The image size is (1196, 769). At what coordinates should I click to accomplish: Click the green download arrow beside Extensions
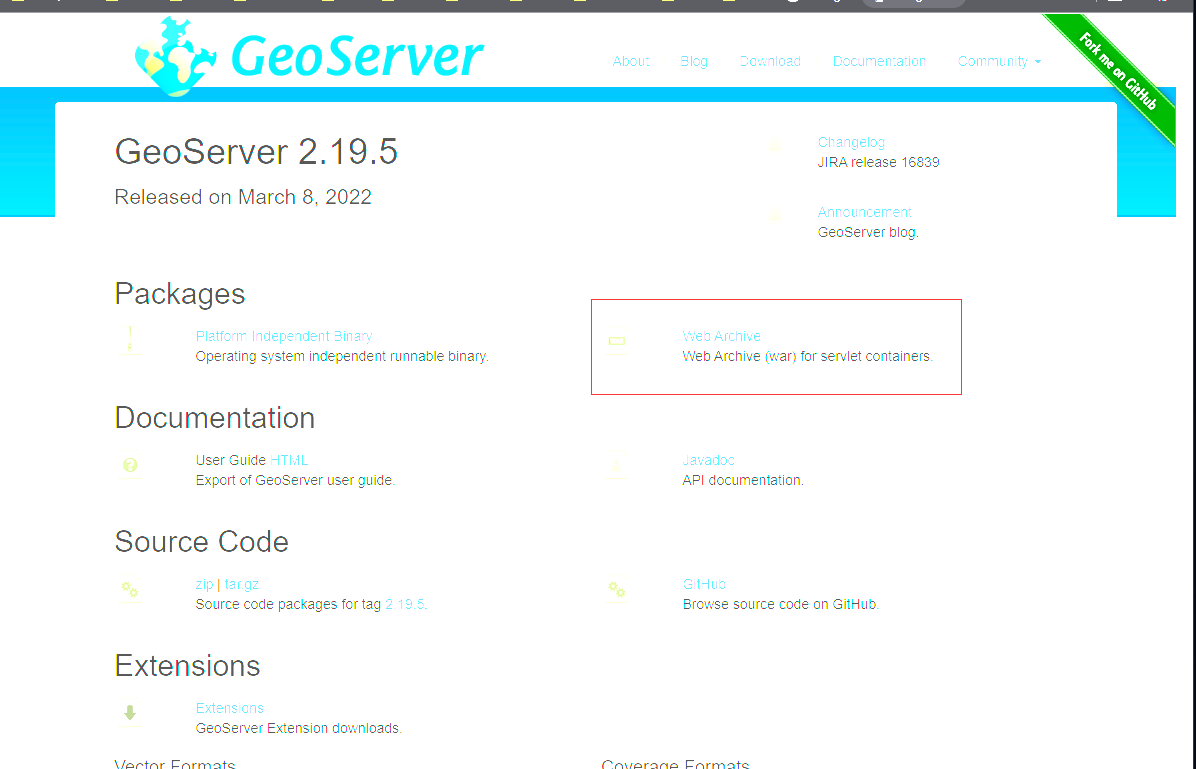pyautogui.click(x=129, y=712)
